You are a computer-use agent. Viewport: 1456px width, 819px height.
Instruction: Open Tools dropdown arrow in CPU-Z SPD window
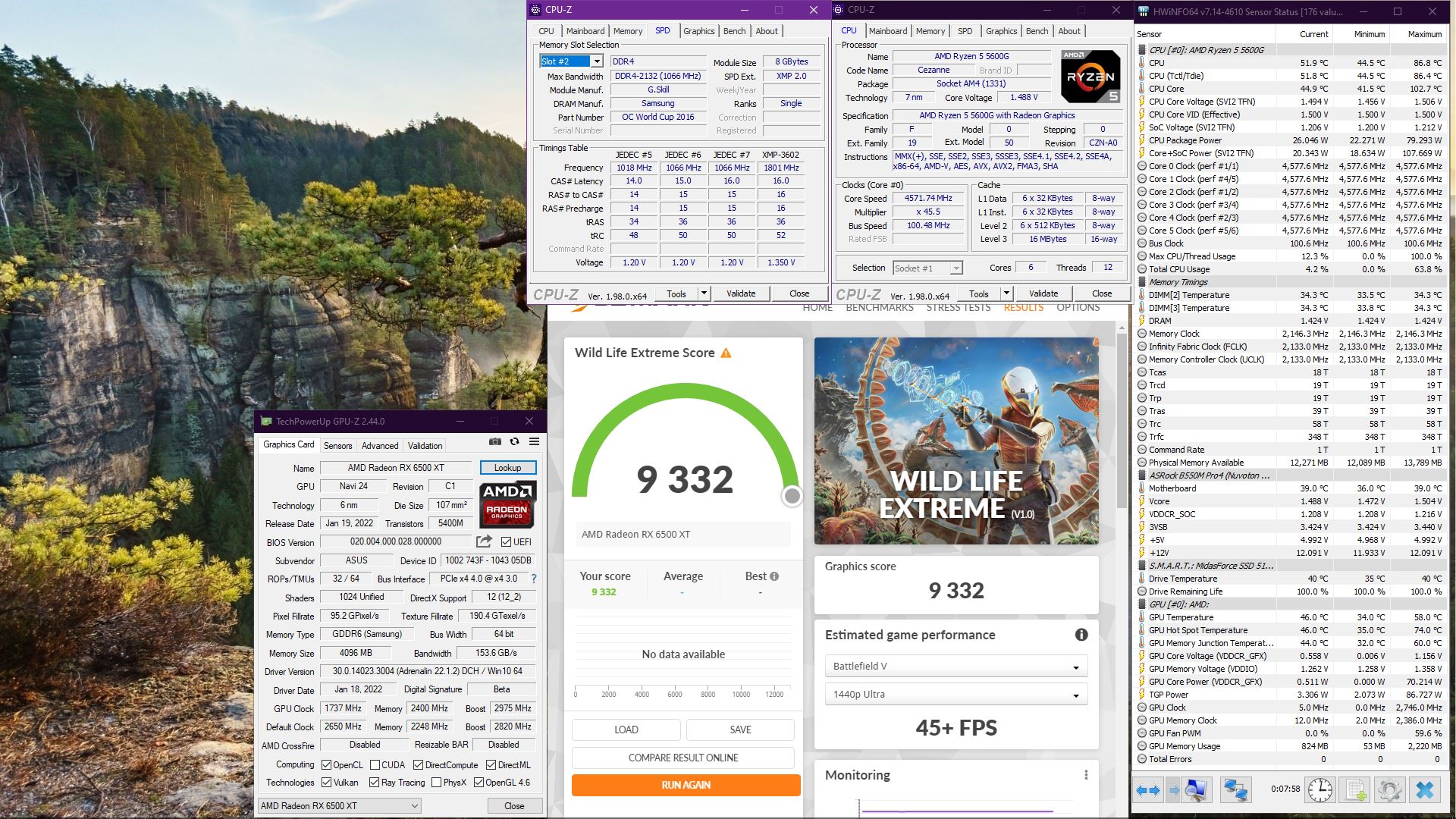coord(704,293)
